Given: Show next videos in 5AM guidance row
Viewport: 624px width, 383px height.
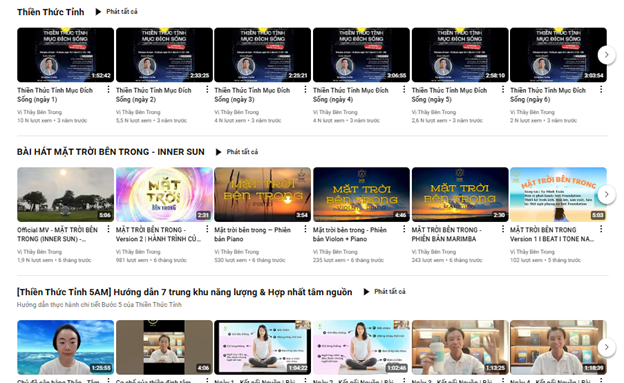Looking at the screenshot, I should (x=606, y=347).
